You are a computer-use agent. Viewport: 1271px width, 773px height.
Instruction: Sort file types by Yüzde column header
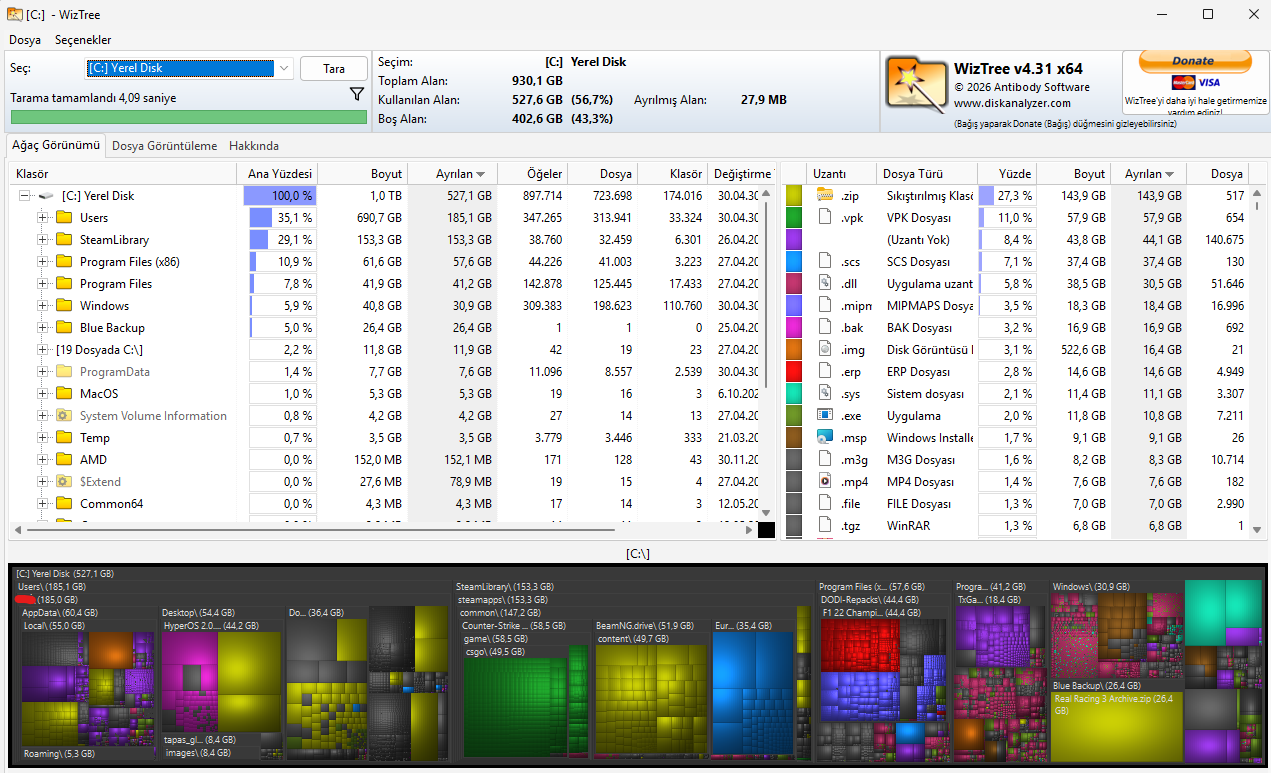tap(1005, 174)
